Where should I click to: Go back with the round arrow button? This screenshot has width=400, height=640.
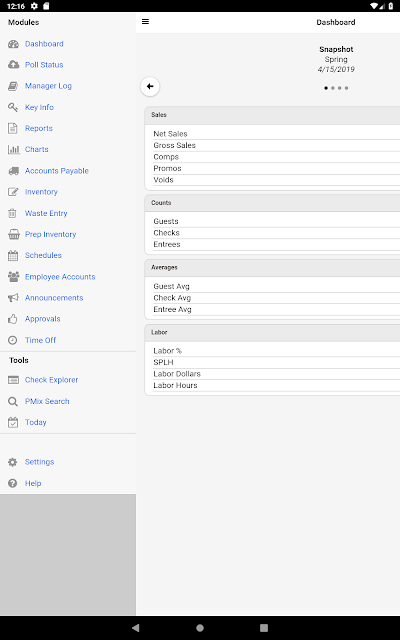(x=150, y=87)
